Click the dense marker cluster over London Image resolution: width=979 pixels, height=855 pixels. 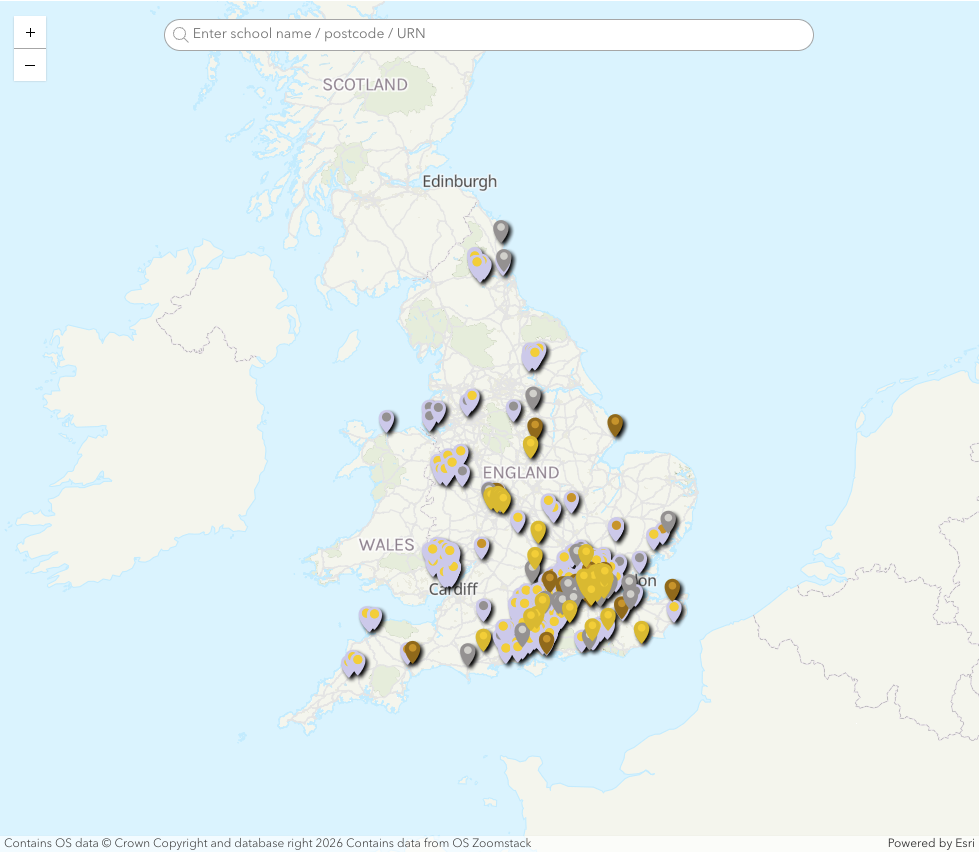[595, 580]
